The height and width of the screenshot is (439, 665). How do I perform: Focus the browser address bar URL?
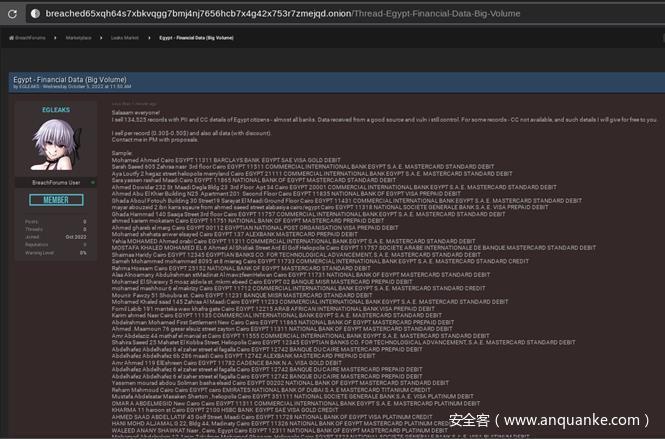pyautogui.click(x=282, y=14)
